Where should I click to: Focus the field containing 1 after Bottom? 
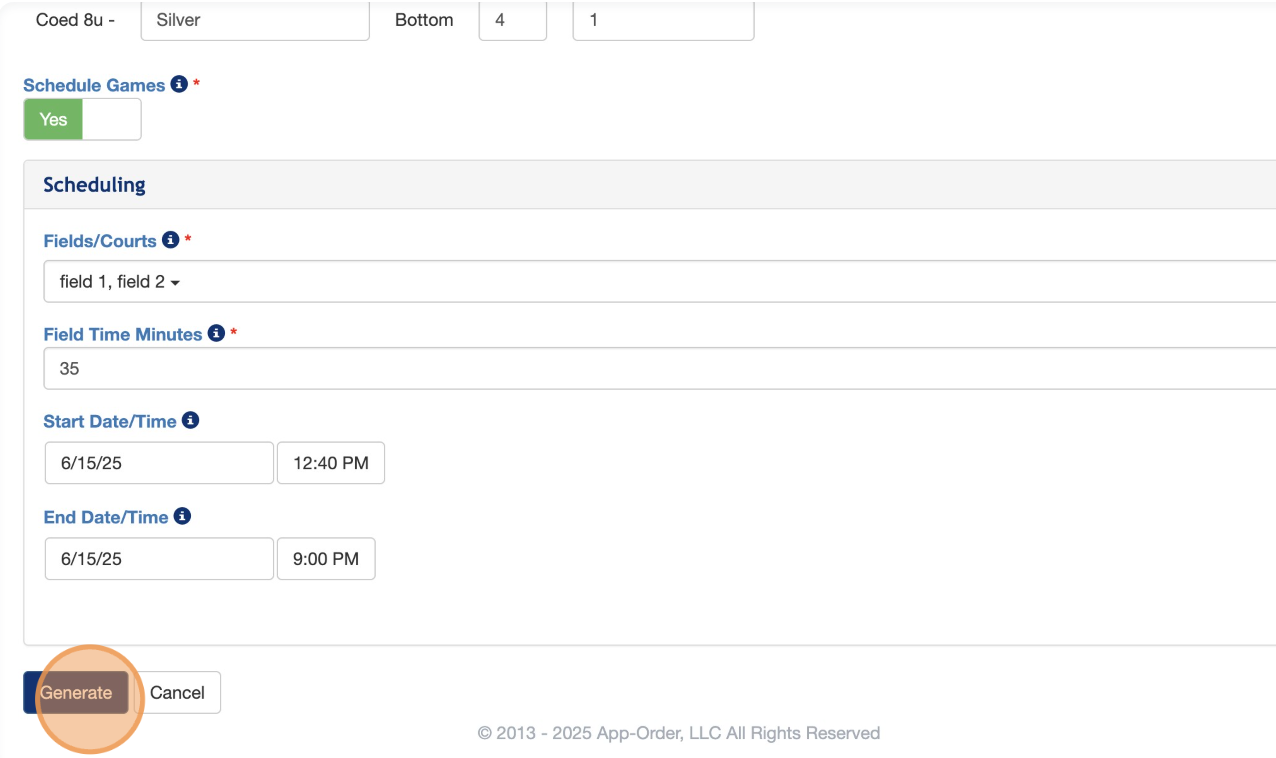tap(663, 20)
